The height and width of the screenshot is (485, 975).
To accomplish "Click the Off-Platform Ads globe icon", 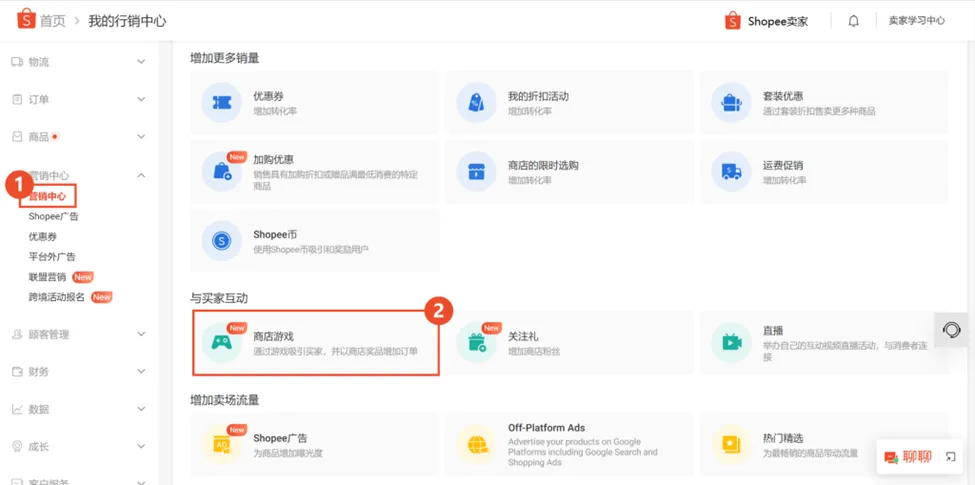I will (x=476, y=445).
